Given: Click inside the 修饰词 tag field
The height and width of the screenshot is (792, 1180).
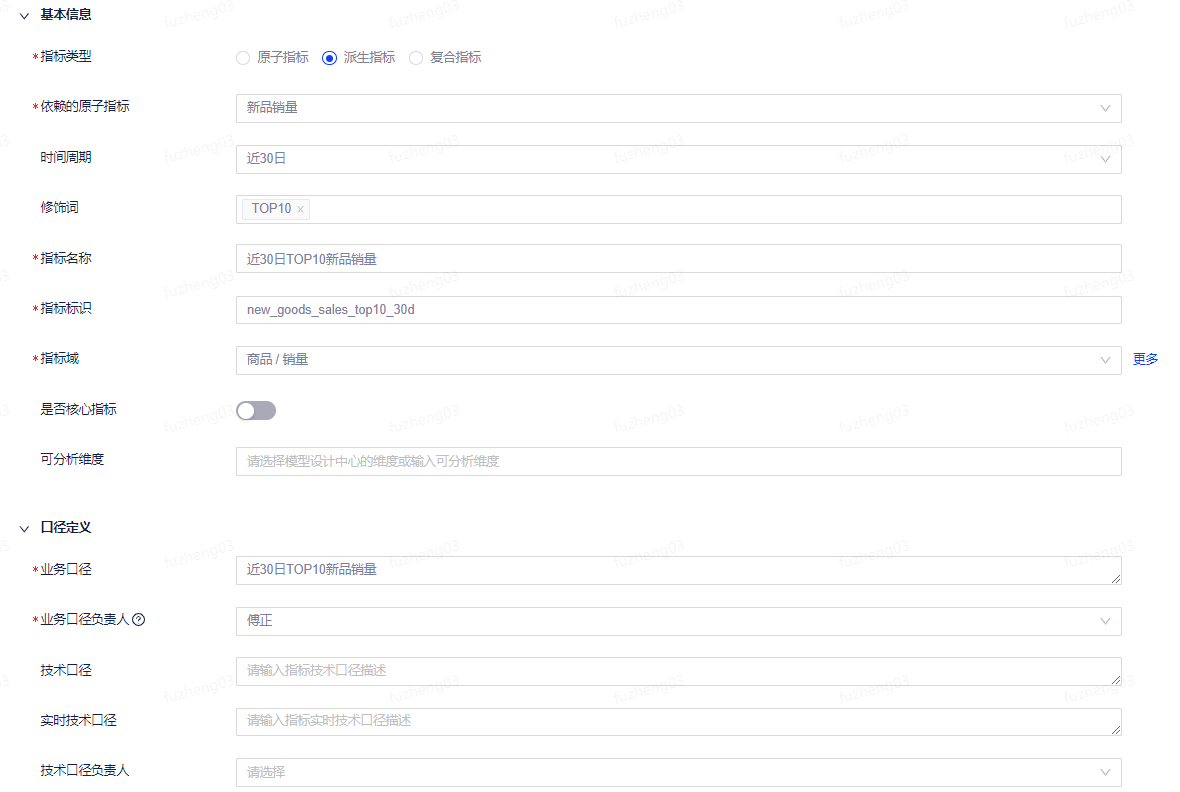Looking at the screenshot, I should point(678,209).
